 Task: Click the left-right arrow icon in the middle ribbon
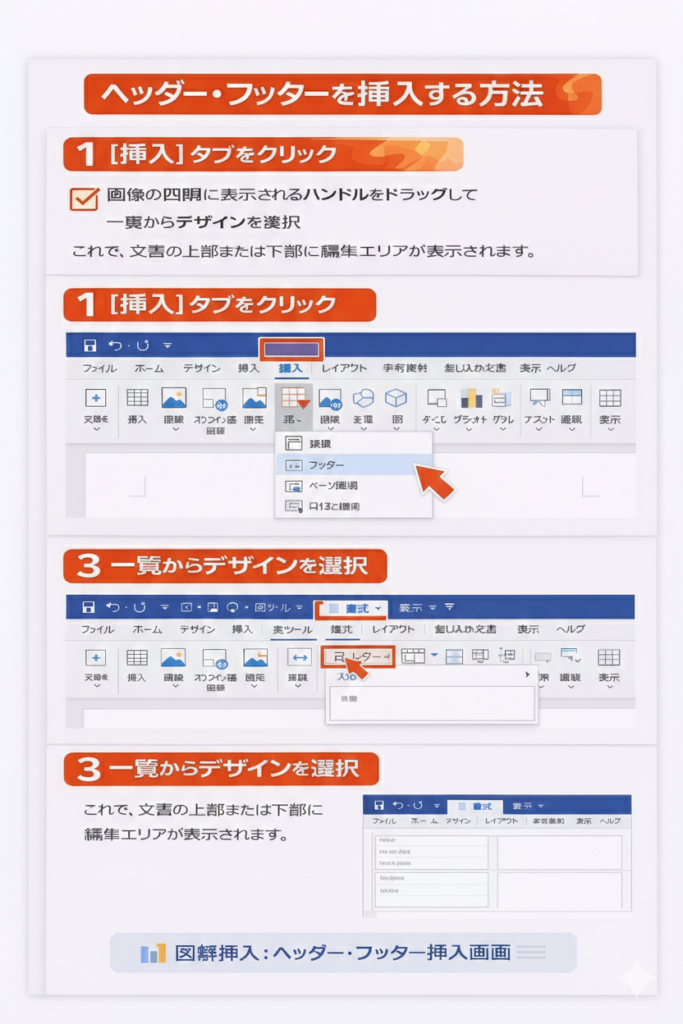pos(299,658)
